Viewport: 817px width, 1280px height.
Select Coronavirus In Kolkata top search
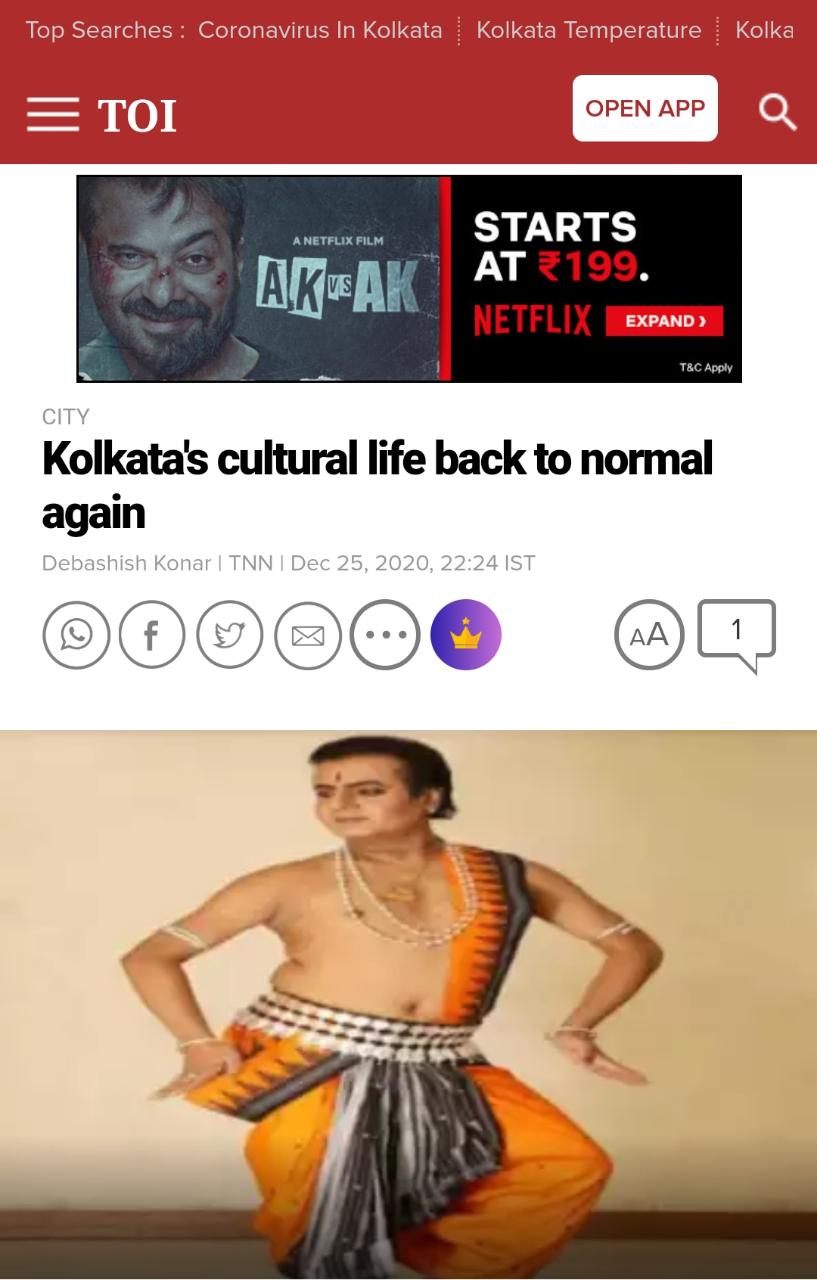tap(320, 30)
